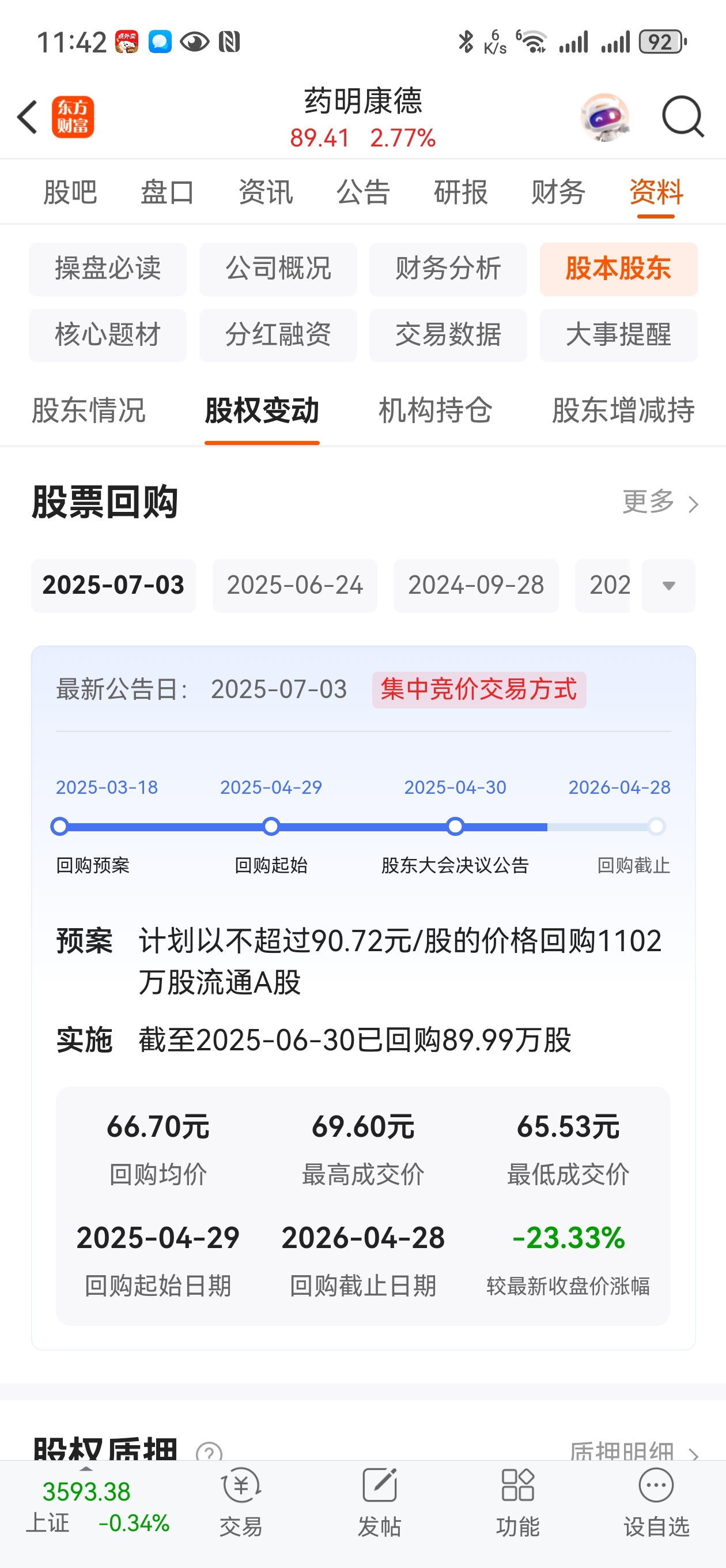
Task: Open 更多 for 股票回购
Action: tap(660, 502)
